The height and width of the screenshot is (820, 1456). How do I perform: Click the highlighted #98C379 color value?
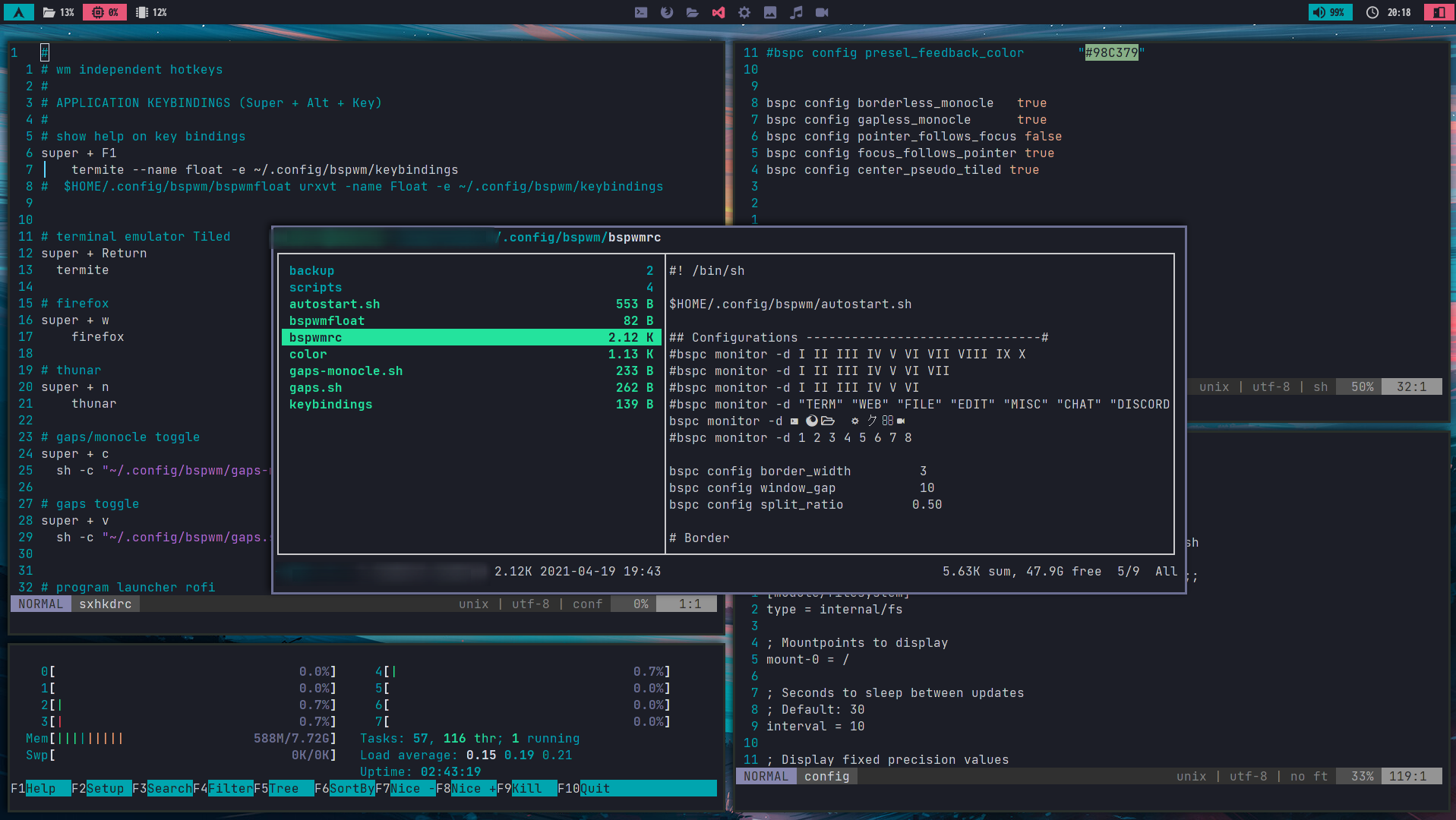(x=1111, y=52)
